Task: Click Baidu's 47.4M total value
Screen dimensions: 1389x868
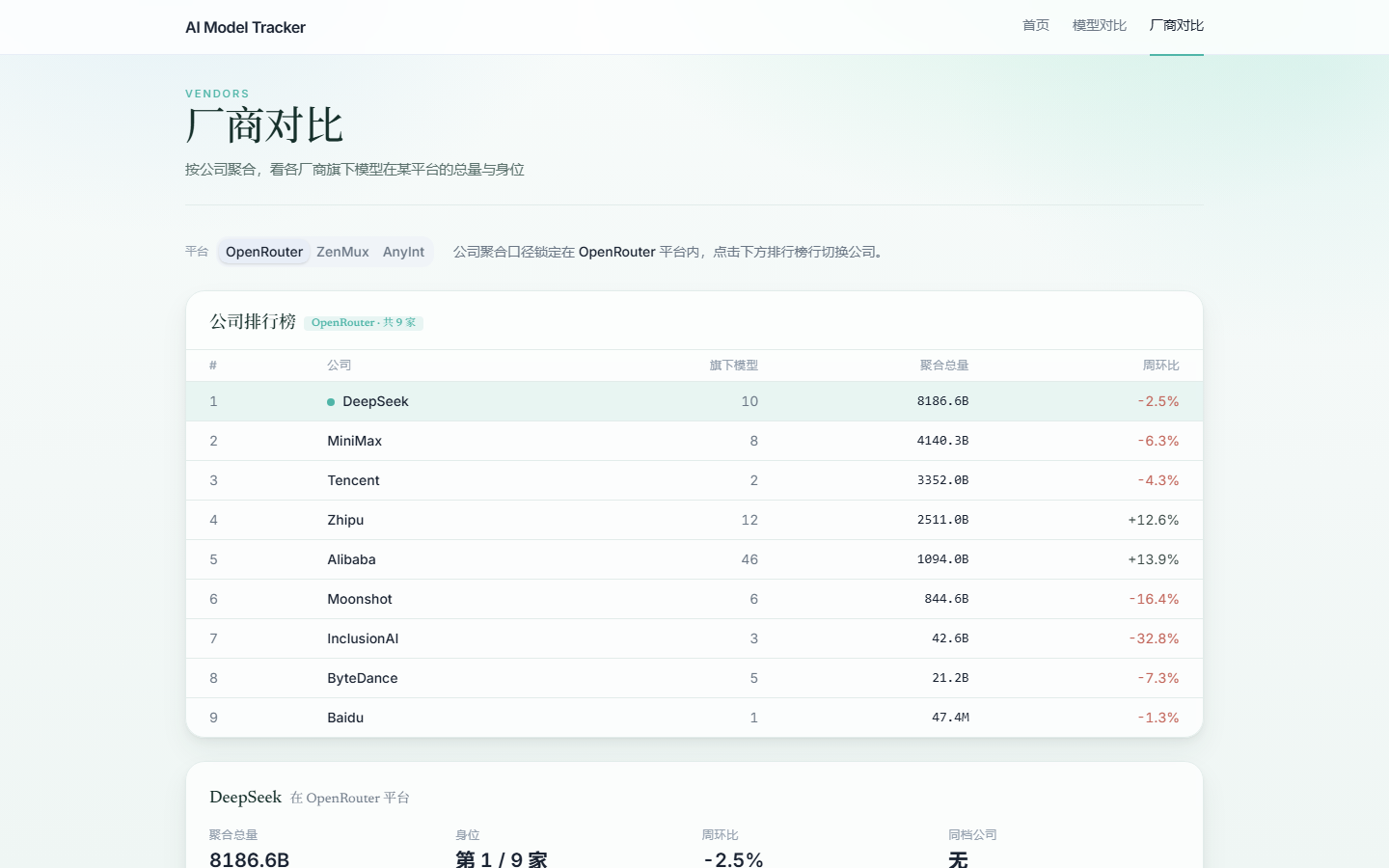Action: coord(950,718)
